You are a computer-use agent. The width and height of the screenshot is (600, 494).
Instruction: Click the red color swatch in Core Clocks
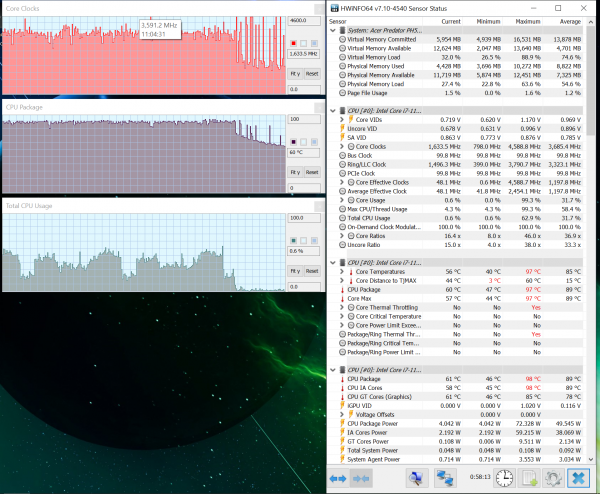coord(293,43)
